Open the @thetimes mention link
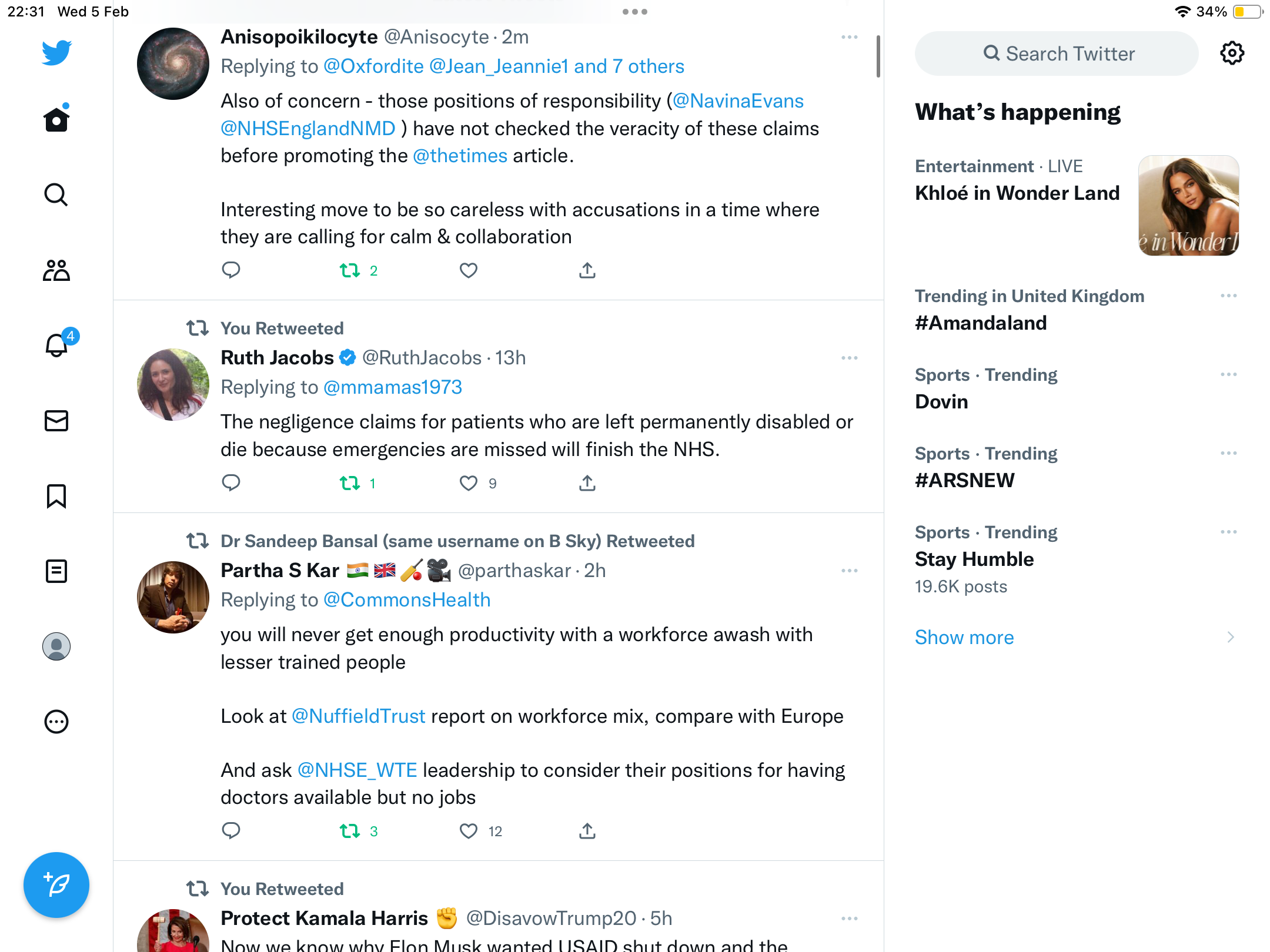The image size is (1270, 952). [460, 156]
